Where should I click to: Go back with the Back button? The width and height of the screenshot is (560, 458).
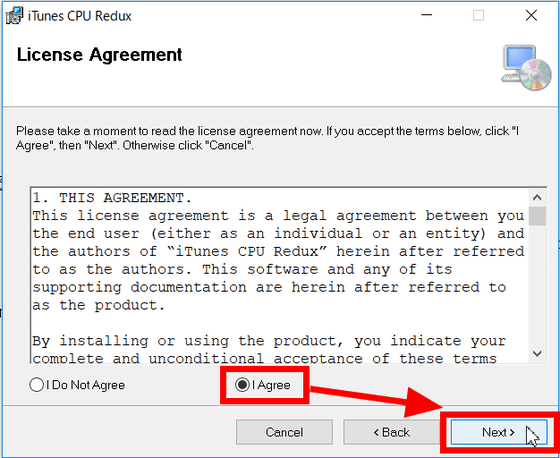(x=391, y=432)
